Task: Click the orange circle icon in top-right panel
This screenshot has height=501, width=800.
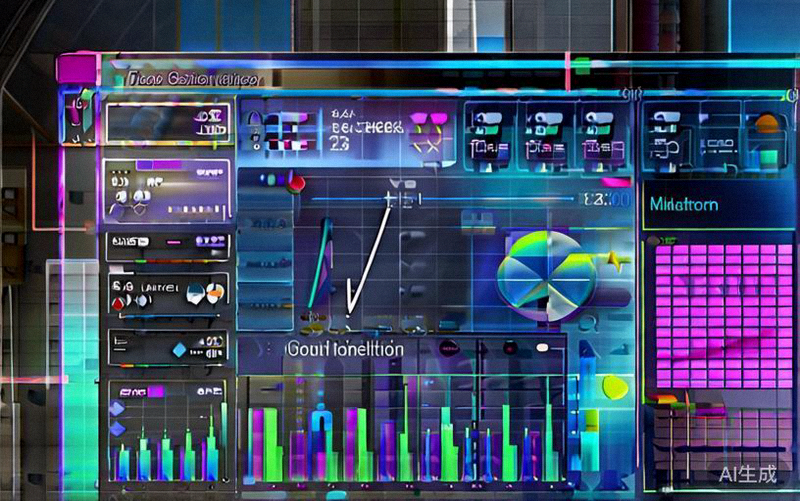Action: (x=767, y=124)
